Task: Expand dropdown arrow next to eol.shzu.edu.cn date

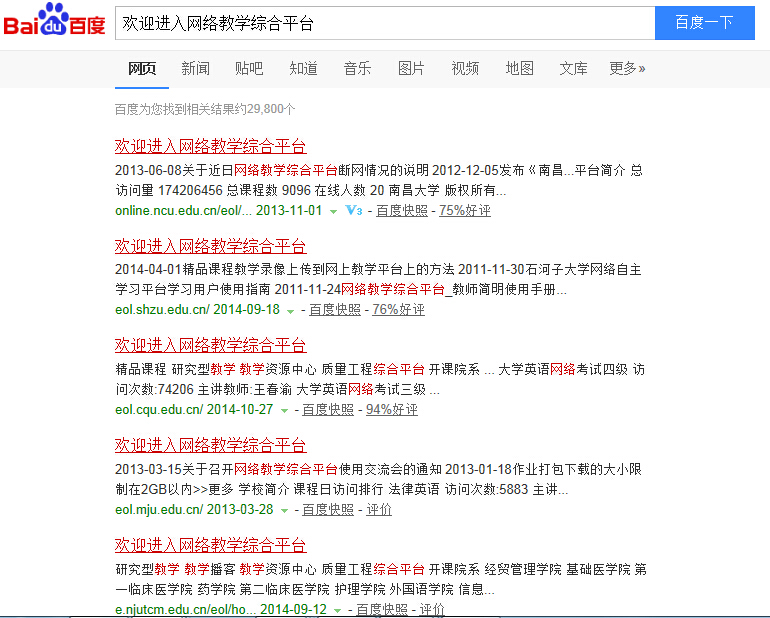Action: [x=291, y=311]
